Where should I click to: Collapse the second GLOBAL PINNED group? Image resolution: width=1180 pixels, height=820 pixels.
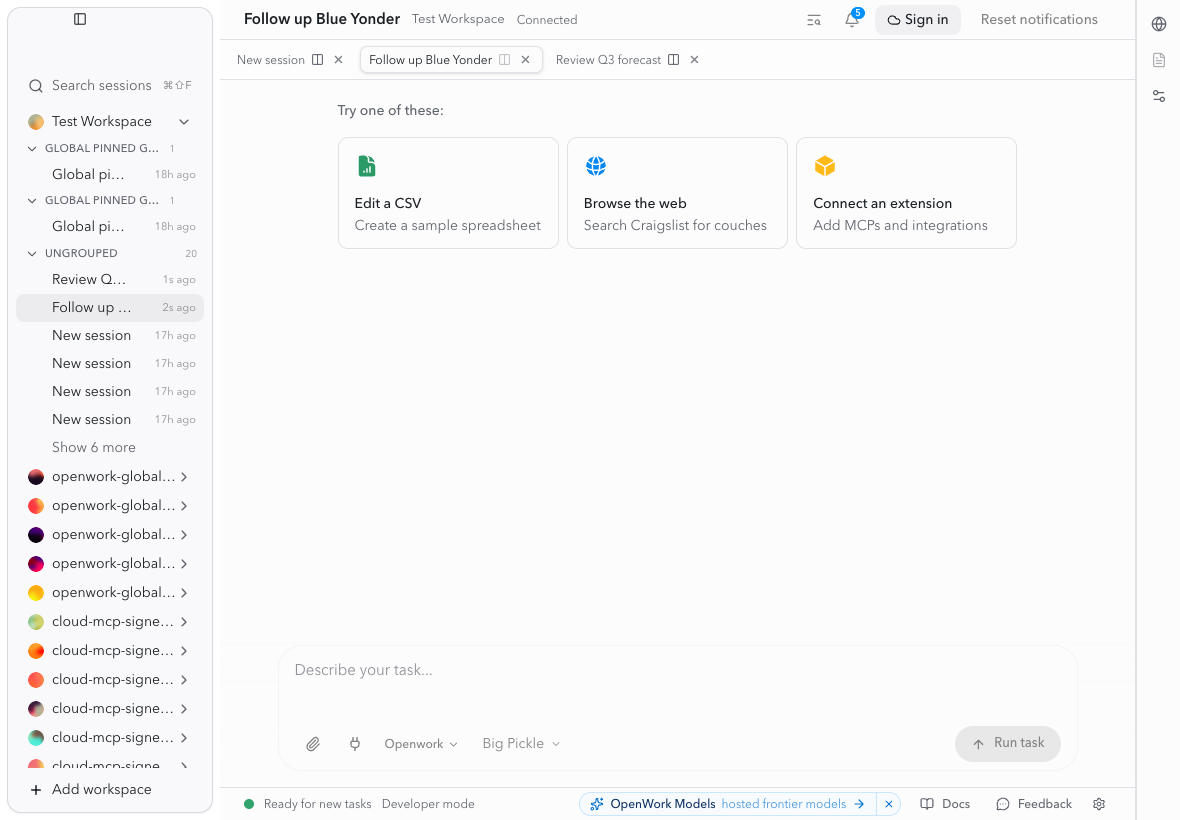pyautogui.click(x=32, y=201)
